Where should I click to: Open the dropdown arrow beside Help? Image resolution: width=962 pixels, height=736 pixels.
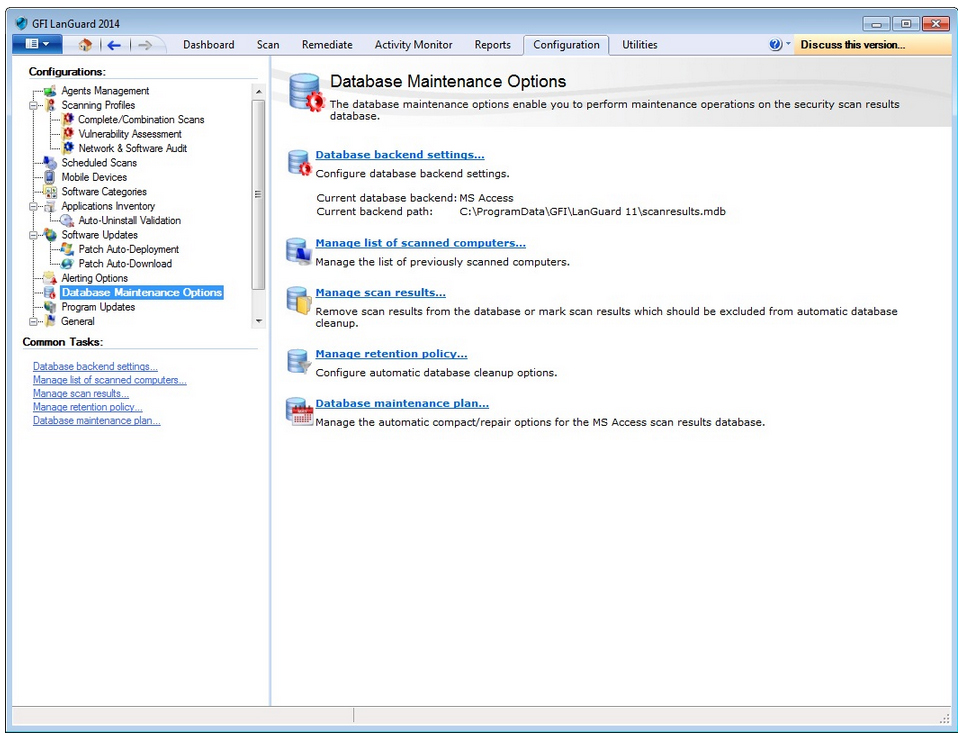(788, 44)
